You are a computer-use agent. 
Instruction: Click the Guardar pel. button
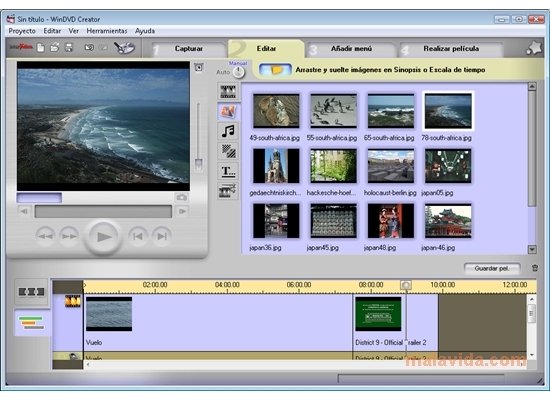[492, 268]
